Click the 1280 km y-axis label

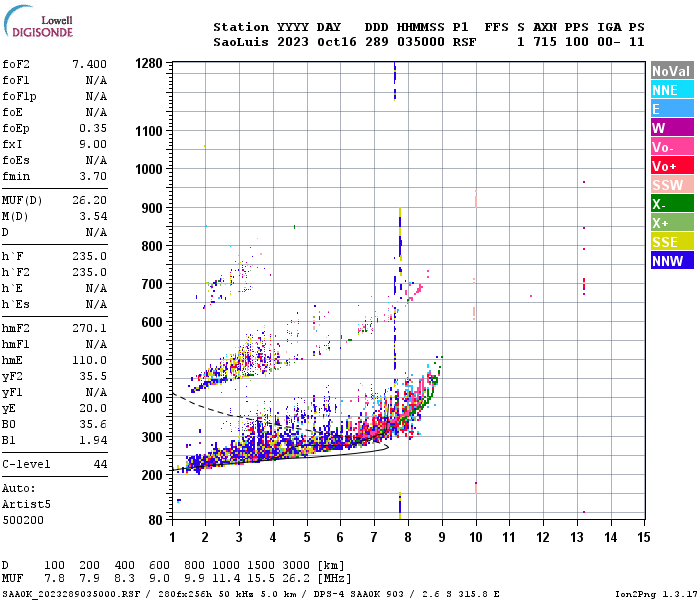[149, 63]
